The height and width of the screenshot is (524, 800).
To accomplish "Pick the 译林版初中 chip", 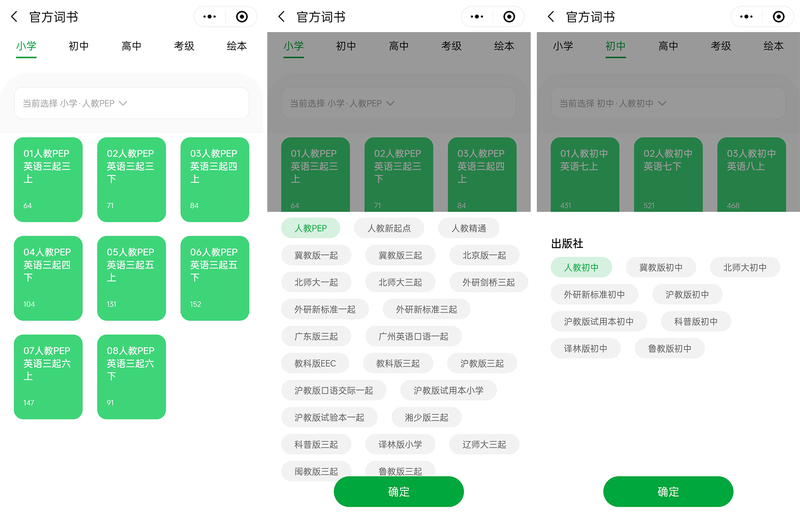I will tap(586, 348).
